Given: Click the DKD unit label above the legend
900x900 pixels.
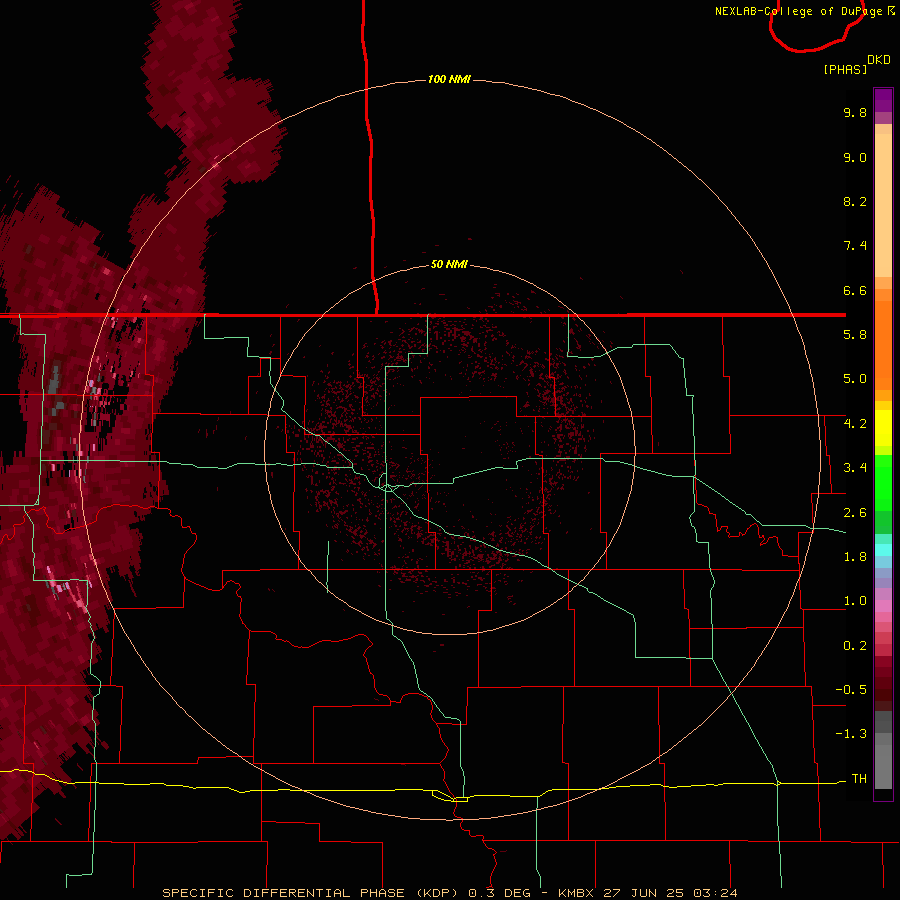Looking at the screenshot, I should click(879, 59).
